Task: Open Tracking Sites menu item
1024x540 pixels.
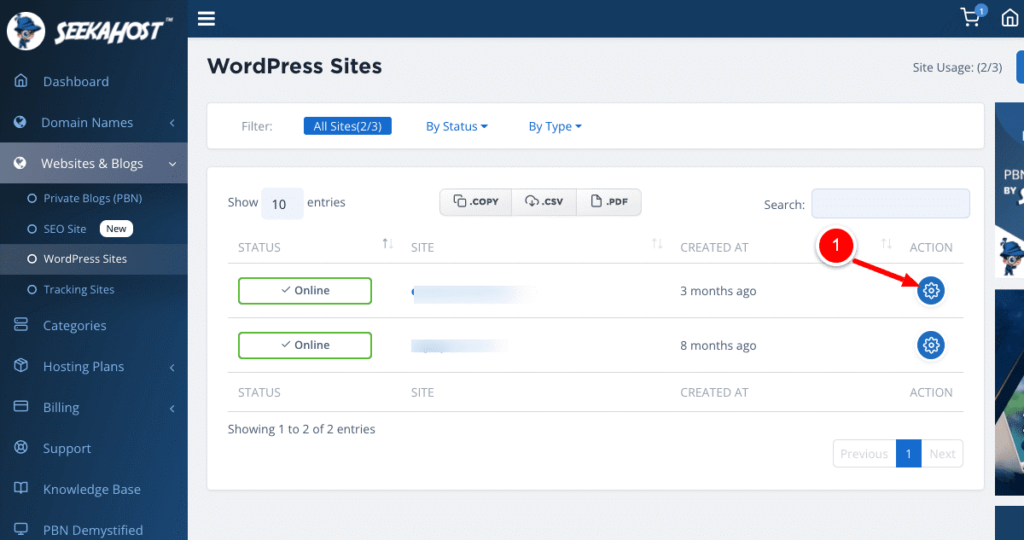Action: click(79, 289)
